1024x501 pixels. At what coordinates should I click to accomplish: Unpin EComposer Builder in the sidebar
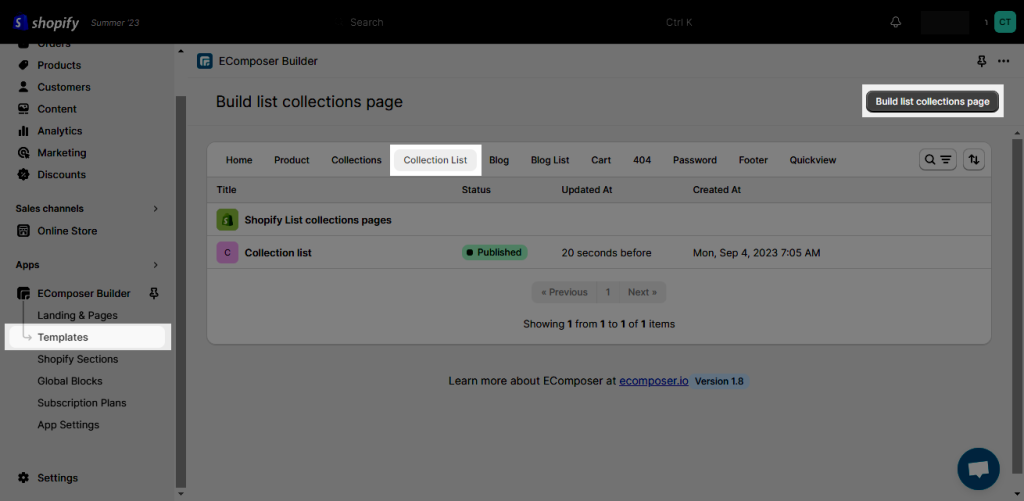coord(154,293)
